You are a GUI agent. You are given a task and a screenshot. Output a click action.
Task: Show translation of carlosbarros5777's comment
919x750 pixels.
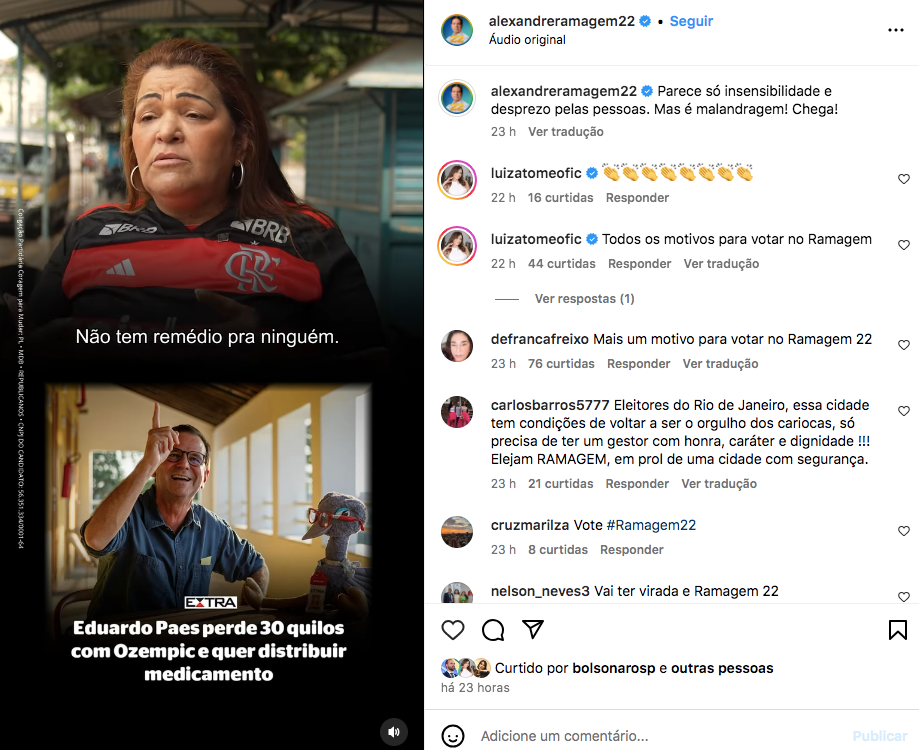pyautogui.click(x=719, y=484)
